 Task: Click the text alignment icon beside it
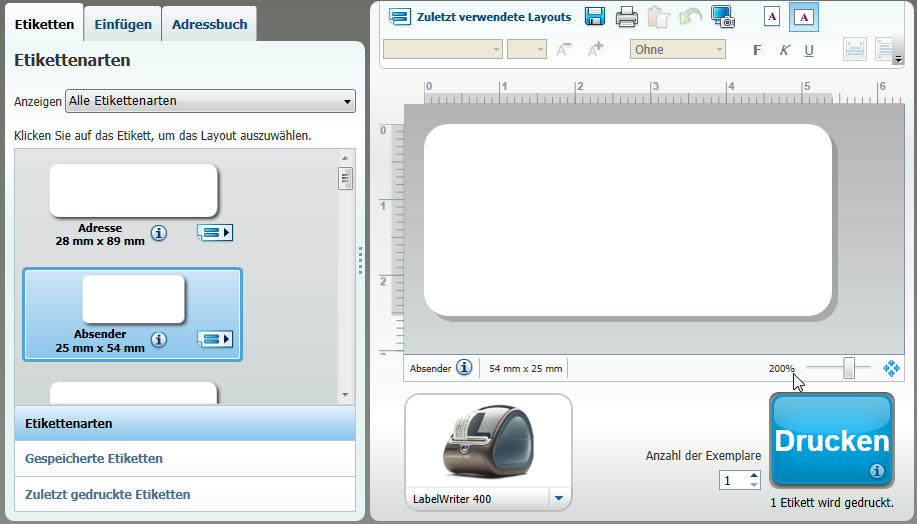[x=884, y=50]
